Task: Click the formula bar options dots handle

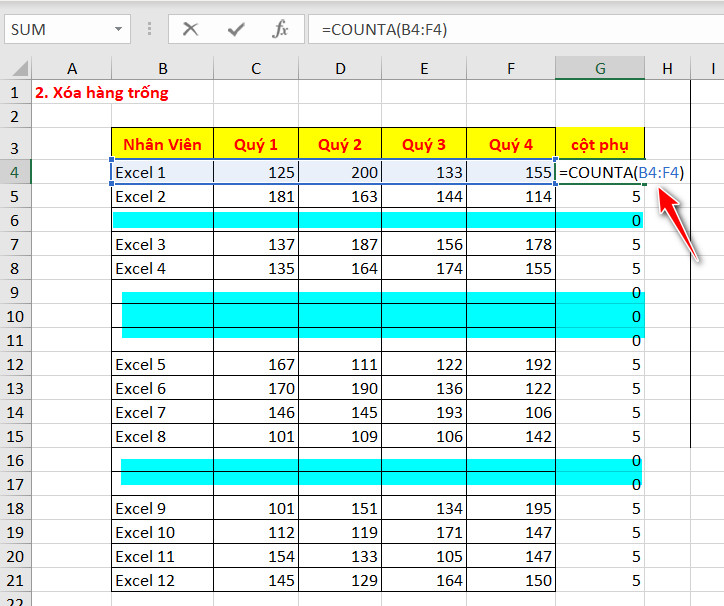Action: click(x=149, y=29)
